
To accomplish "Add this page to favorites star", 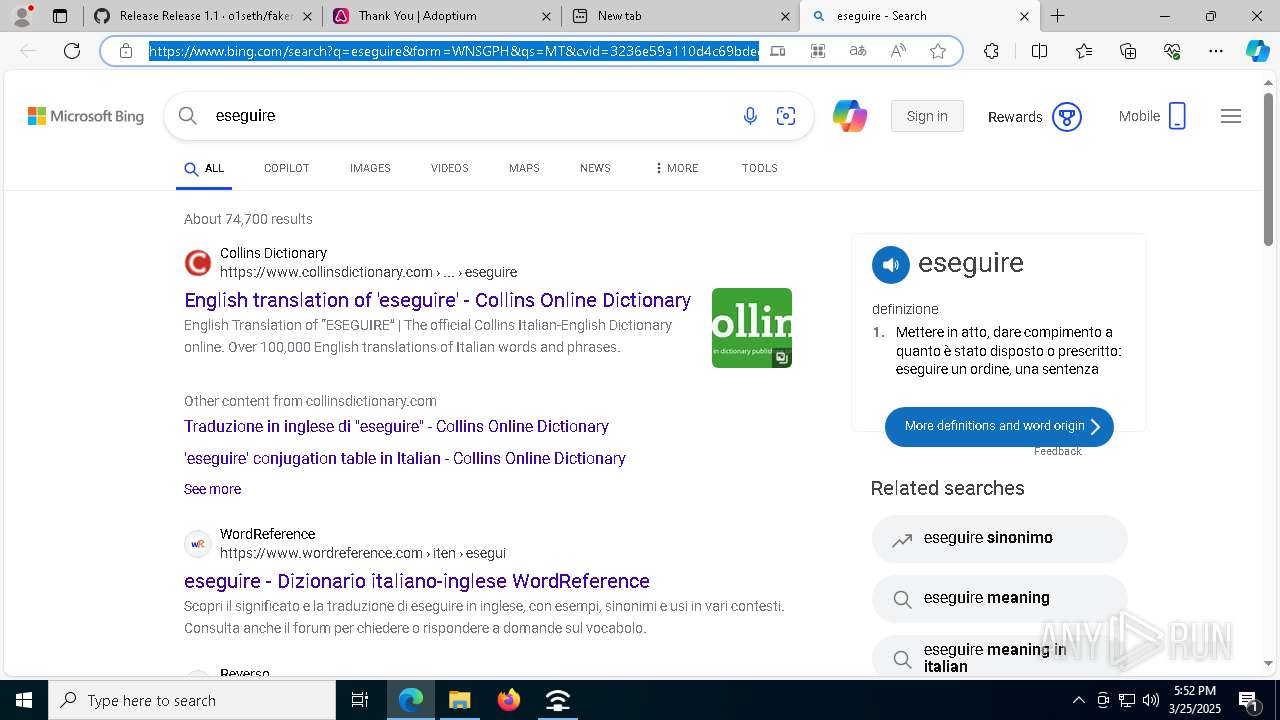I will click(938, 51).
